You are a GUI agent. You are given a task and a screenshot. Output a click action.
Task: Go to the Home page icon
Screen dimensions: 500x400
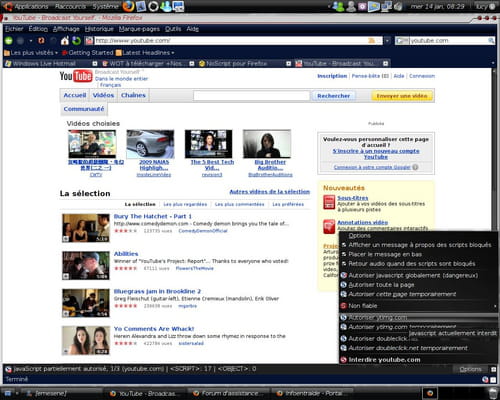65,41
